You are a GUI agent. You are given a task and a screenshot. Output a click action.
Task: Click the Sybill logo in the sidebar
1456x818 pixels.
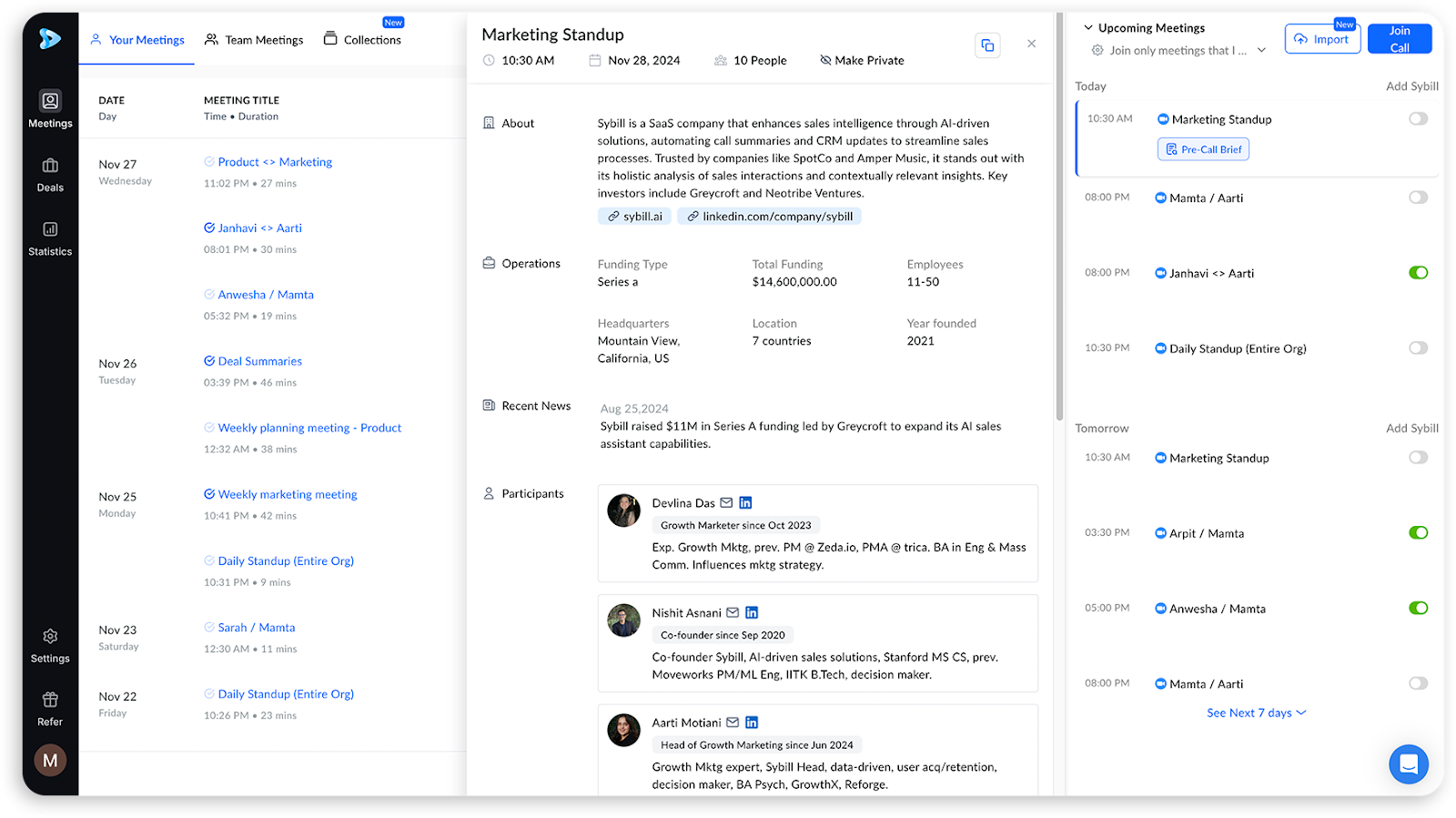tap(50, 38)
